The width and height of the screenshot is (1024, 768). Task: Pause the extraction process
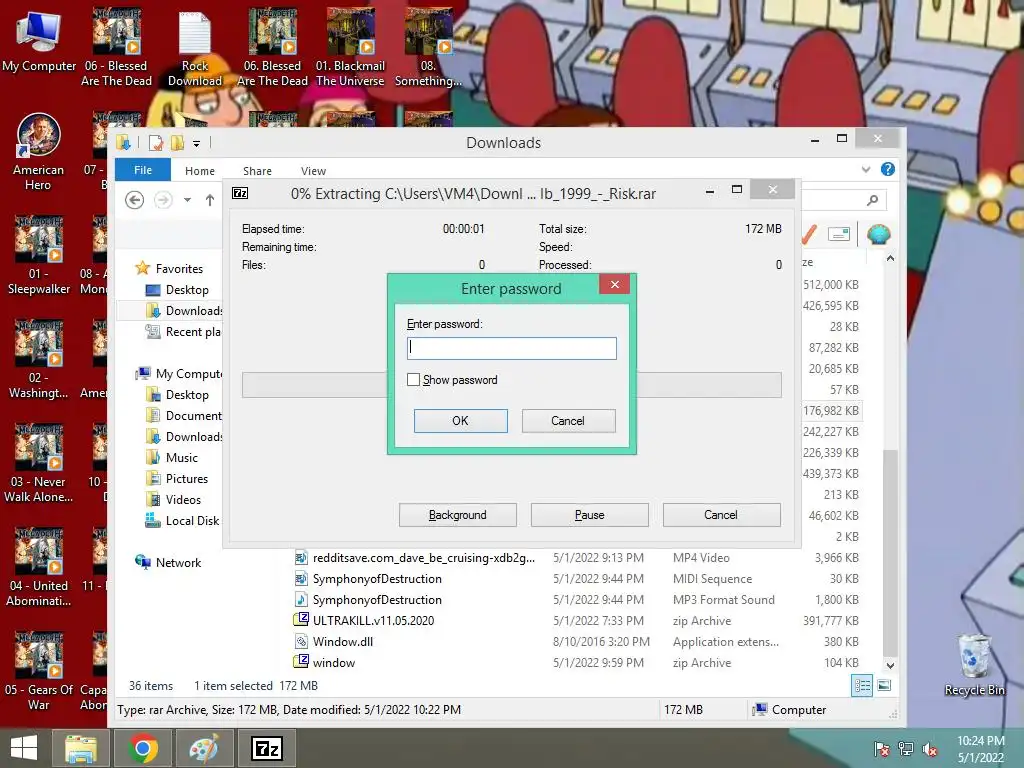(x=589, y=515)
